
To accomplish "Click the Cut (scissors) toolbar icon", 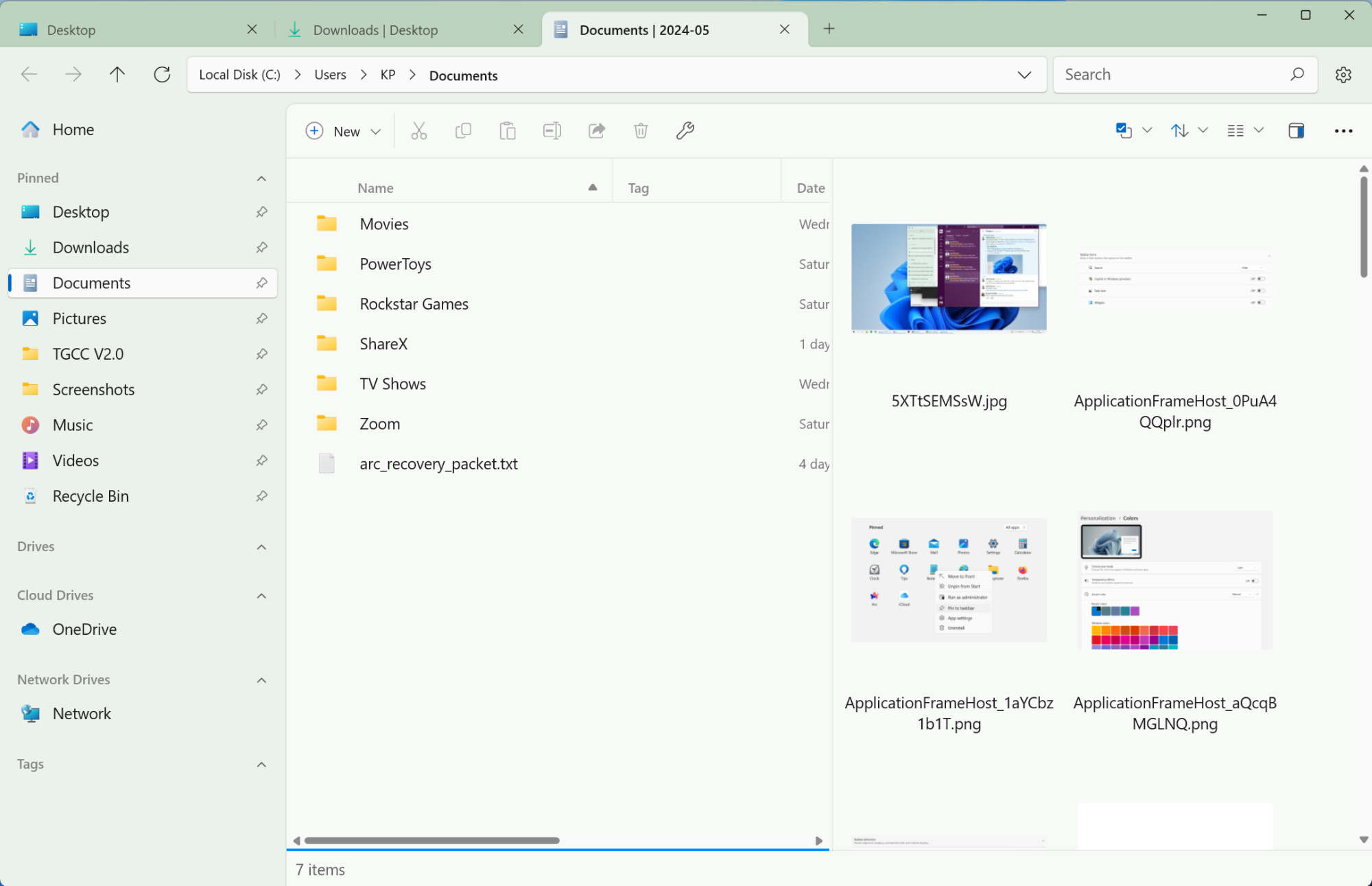I will pos(419,131).
